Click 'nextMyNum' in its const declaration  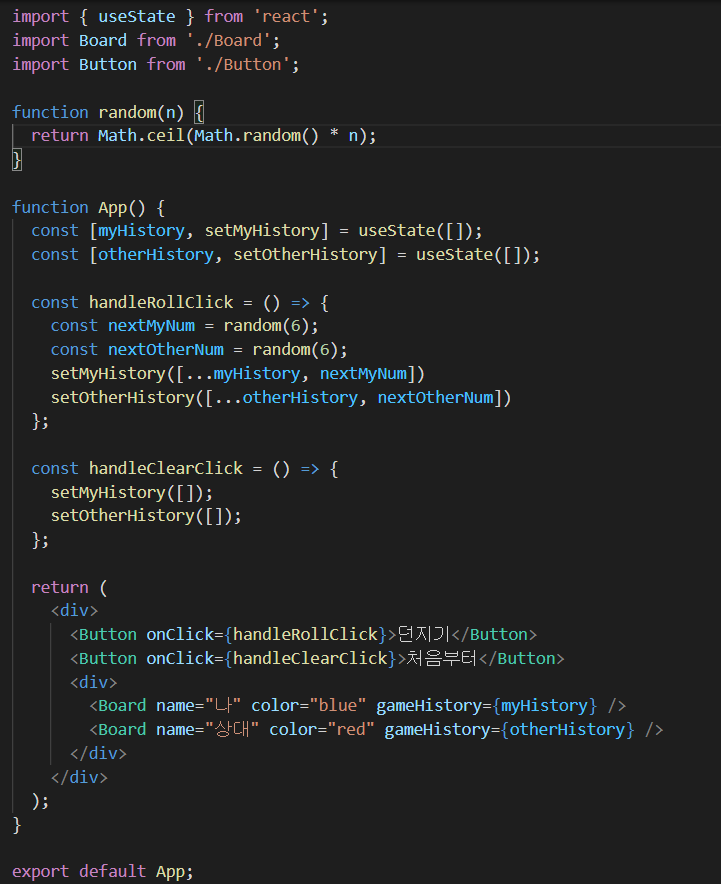151,326
